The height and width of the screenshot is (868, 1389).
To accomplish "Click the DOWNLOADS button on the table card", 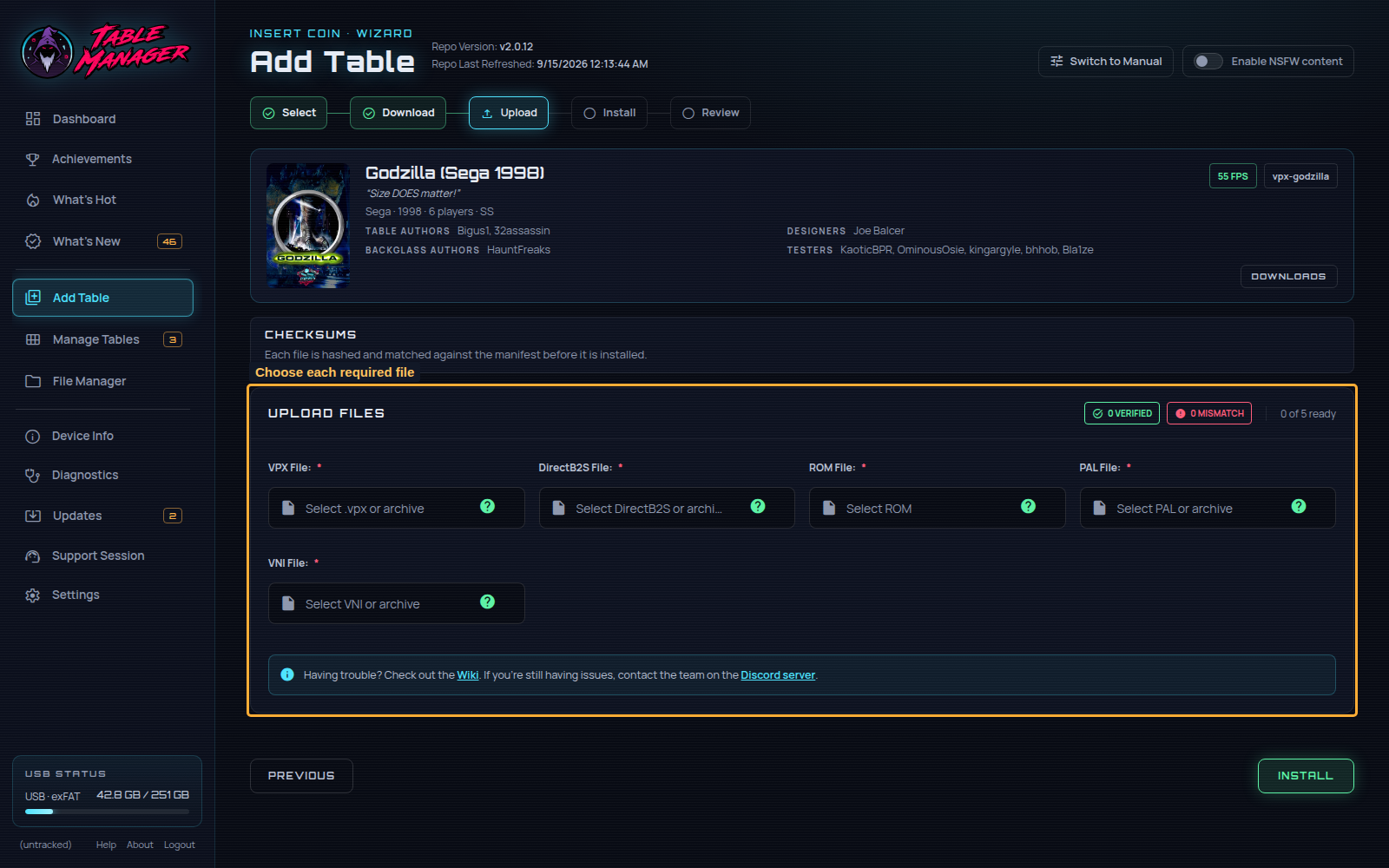I will click(1288, 276).
